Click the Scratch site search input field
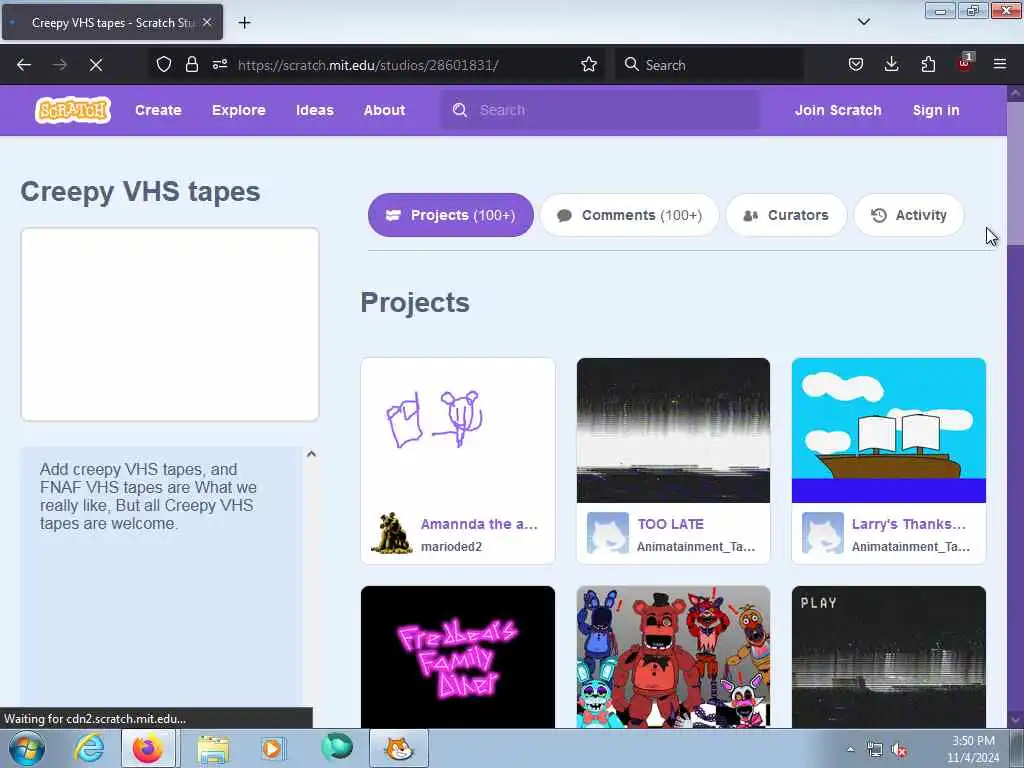The width and height of the screenshot is (1024, 768). tap(600, 110)
